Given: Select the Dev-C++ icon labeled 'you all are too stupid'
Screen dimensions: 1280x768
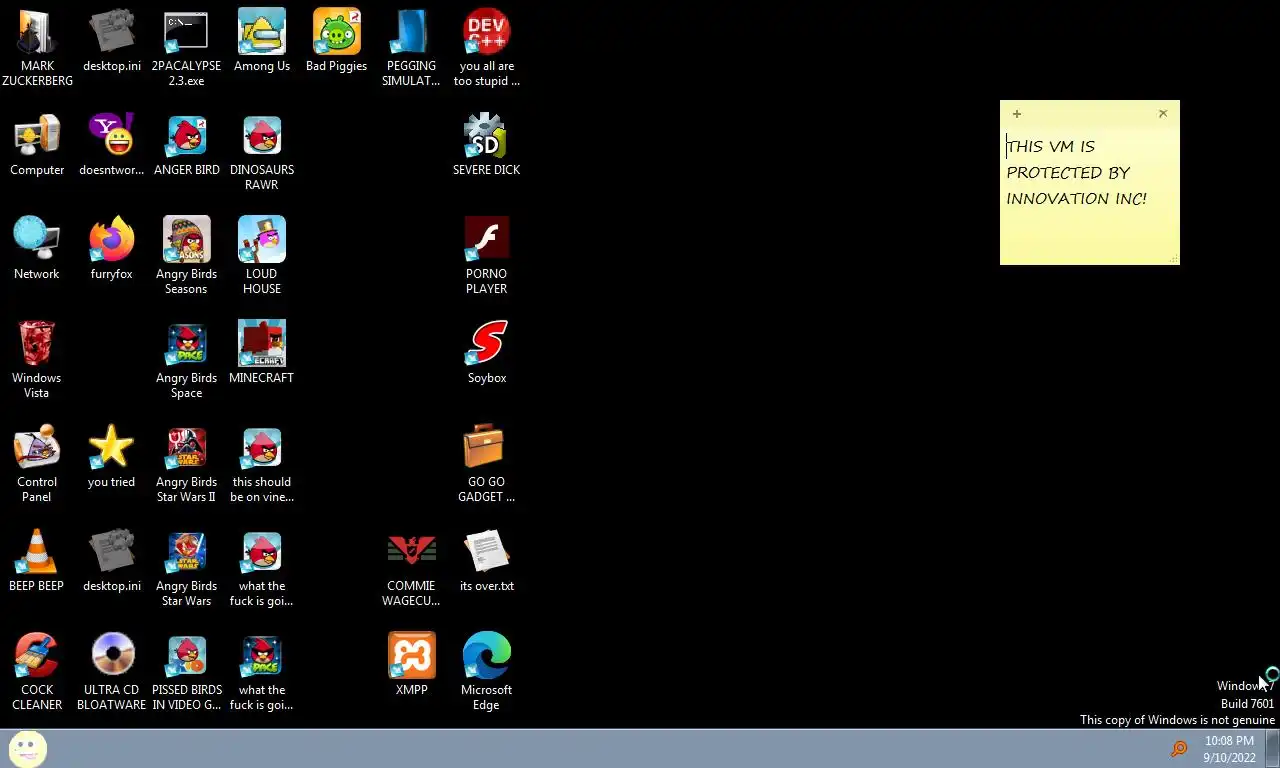Looking at the screenshot, I should click(487, 47).
